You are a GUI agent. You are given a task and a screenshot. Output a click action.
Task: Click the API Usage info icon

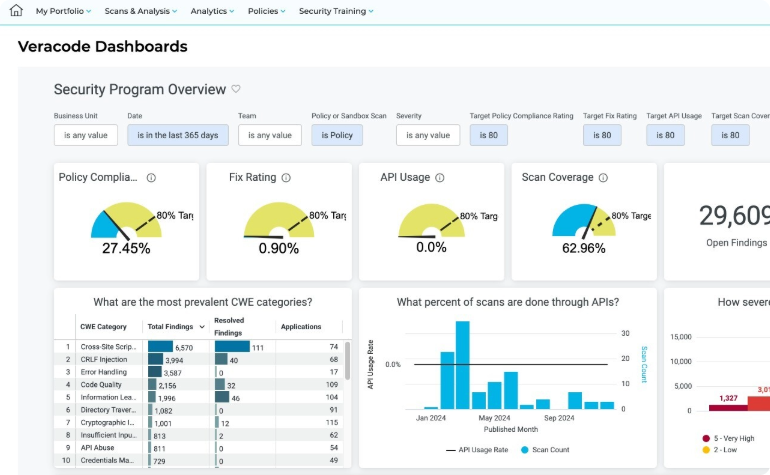[x=440, y=178]
